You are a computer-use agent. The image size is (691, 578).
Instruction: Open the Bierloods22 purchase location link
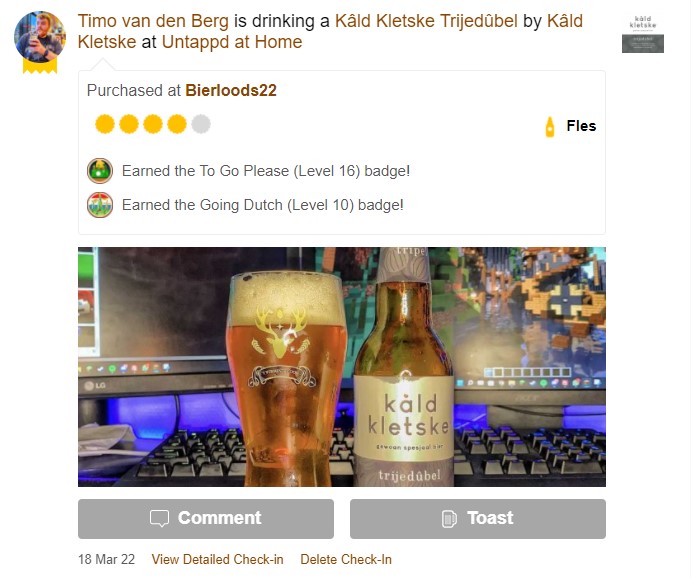(231, 90)
